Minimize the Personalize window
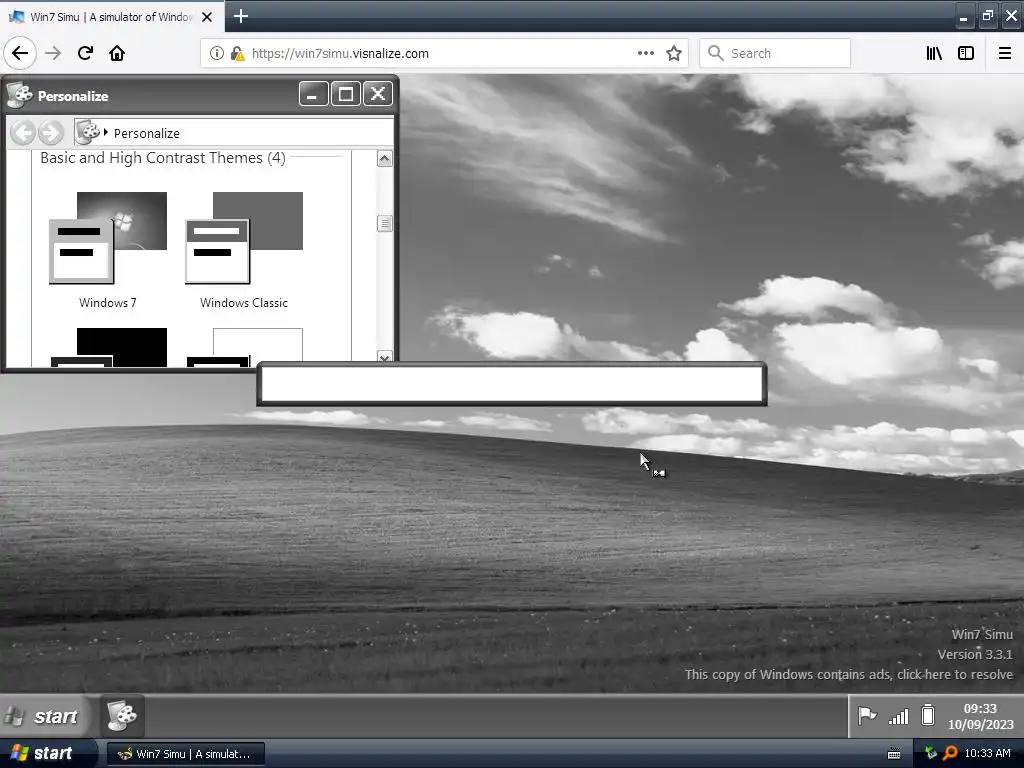 [x=313, y=94]
